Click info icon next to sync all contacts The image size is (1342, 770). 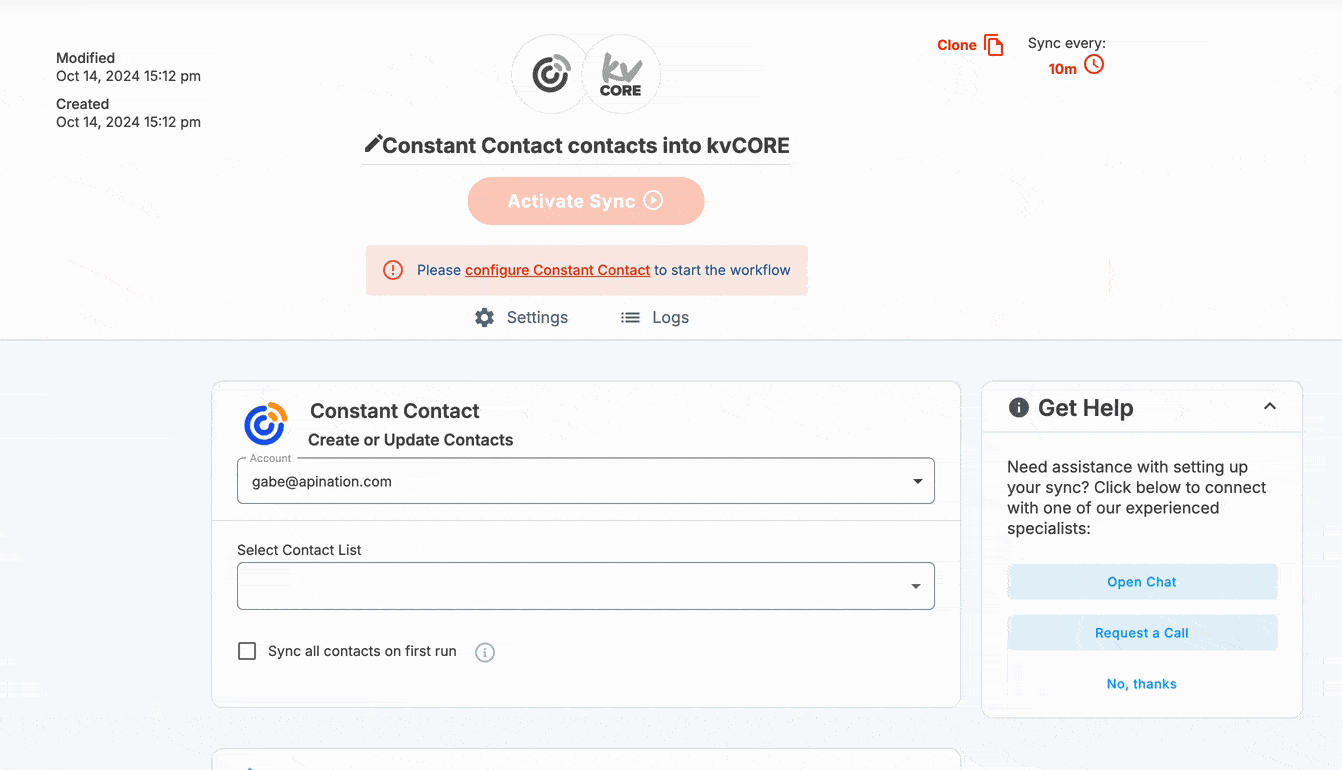click(x=485, y=653)
